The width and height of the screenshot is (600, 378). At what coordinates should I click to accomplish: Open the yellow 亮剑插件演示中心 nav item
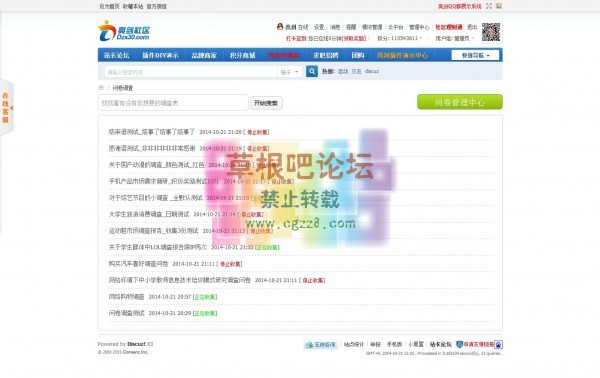click(x=402, y=55)
